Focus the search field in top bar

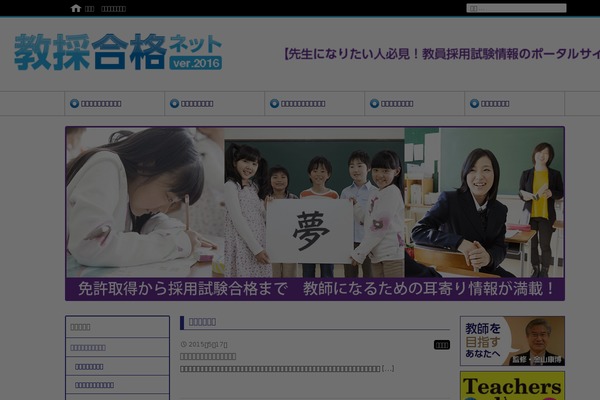tap(516, 8)
